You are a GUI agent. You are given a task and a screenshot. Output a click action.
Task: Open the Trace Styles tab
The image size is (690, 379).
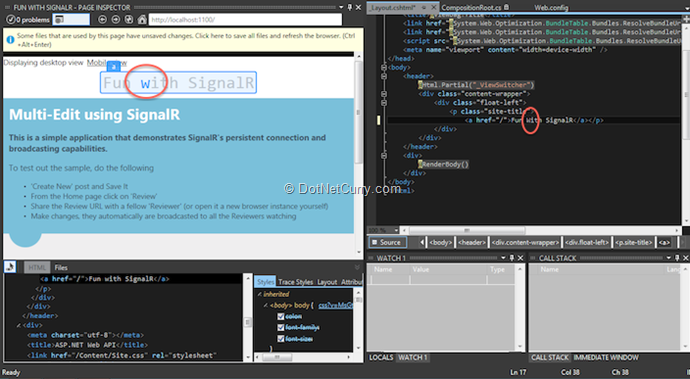tap(295, 282)
